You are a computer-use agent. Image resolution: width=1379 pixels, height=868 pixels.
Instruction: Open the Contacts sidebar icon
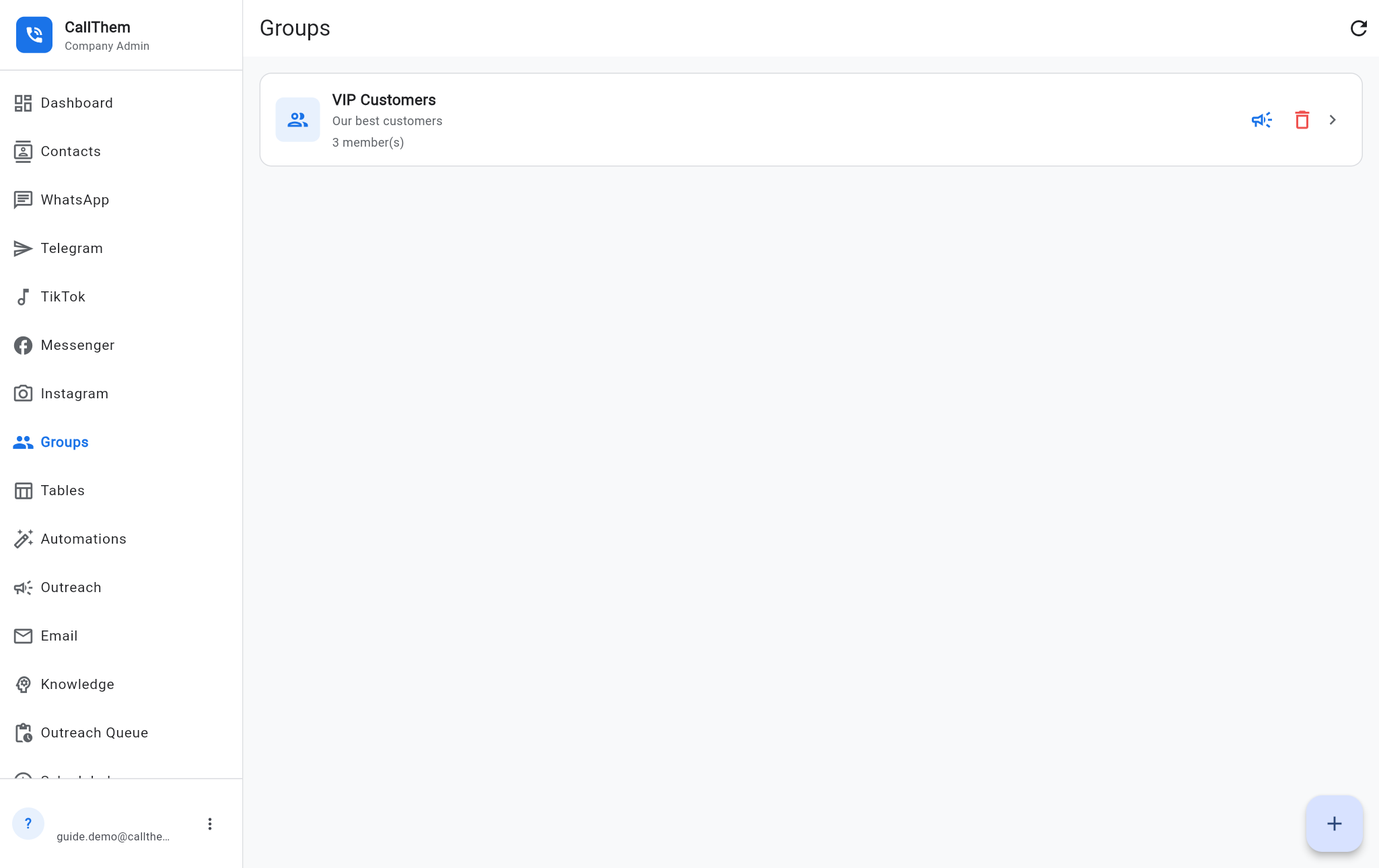pyautogui.click(x=23, y=151)
